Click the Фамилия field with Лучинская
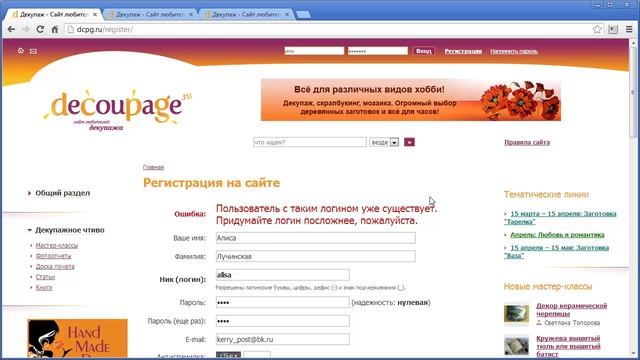This screenshot has height=360, width=640. [x=316, y=256]
